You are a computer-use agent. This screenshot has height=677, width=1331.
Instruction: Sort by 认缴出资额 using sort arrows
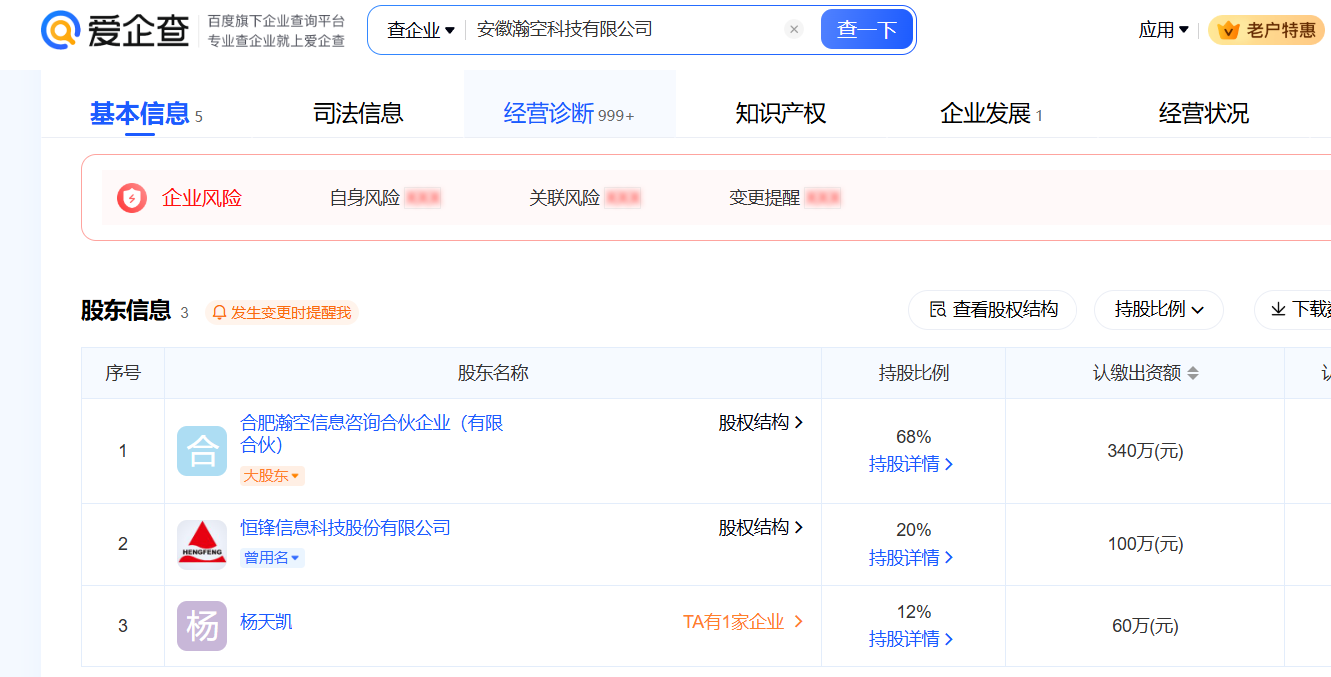click(x=1192, y=373)
